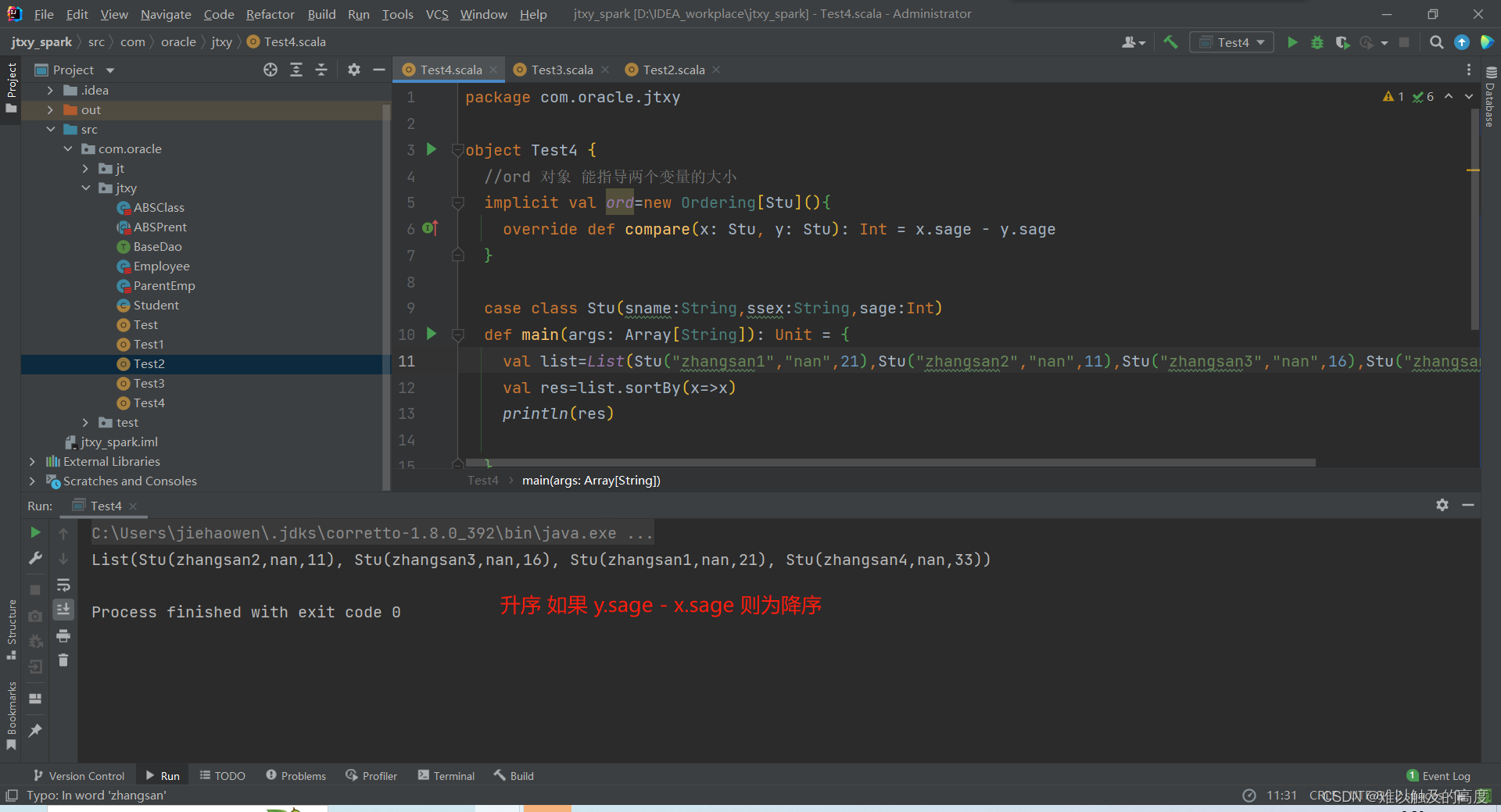Toggle the Database side panel

(x=1491, y=95)
